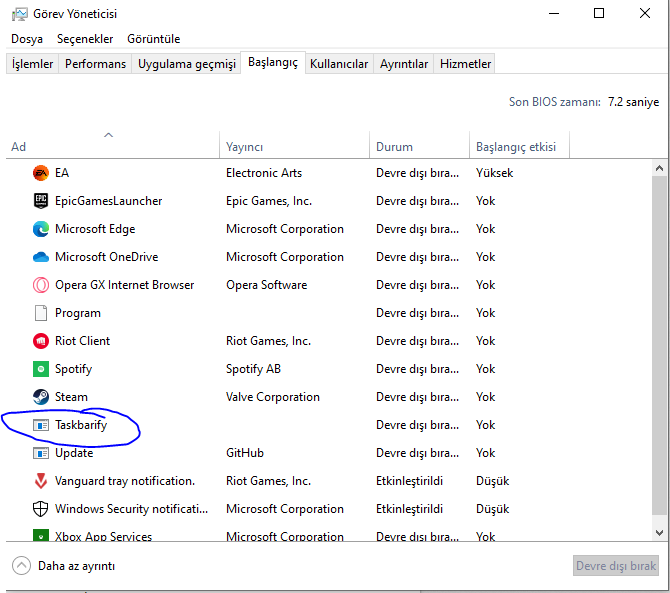Click the scrollbar up arrow

(659, 168)
